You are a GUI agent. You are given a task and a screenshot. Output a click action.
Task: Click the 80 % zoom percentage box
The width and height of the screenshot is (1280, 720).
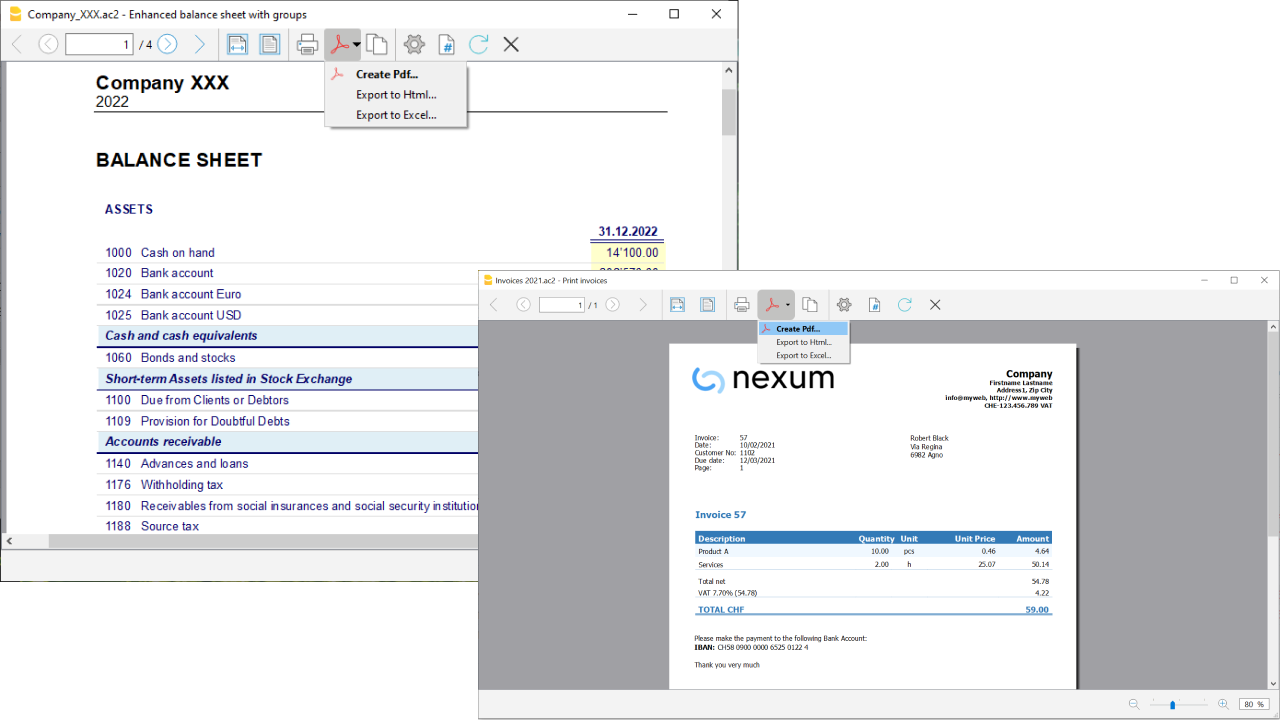tap(1253, 704)
